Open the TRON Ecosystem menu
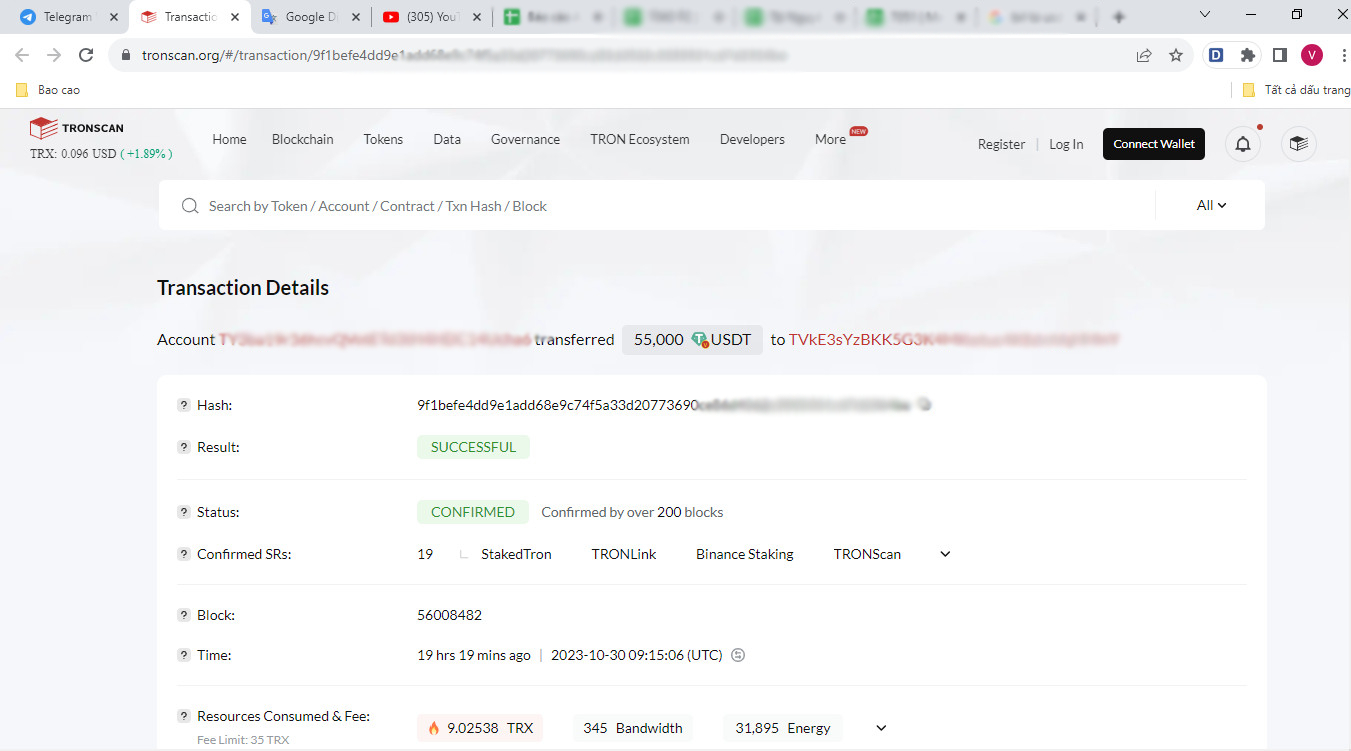This screenshot has height=751, width=1351. pos(640,139)
